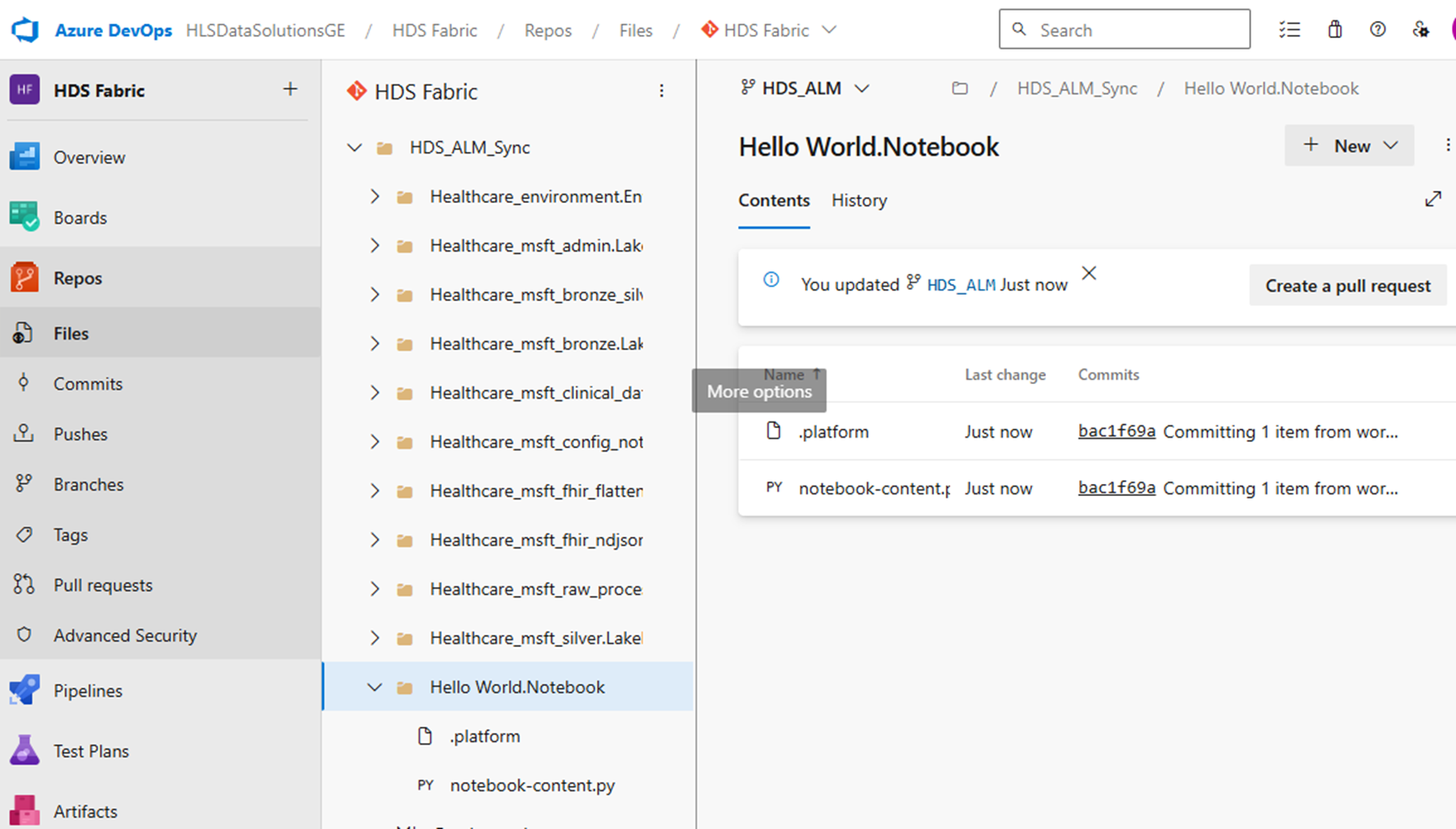Click the root folder icon in file path

coord(960,88)
